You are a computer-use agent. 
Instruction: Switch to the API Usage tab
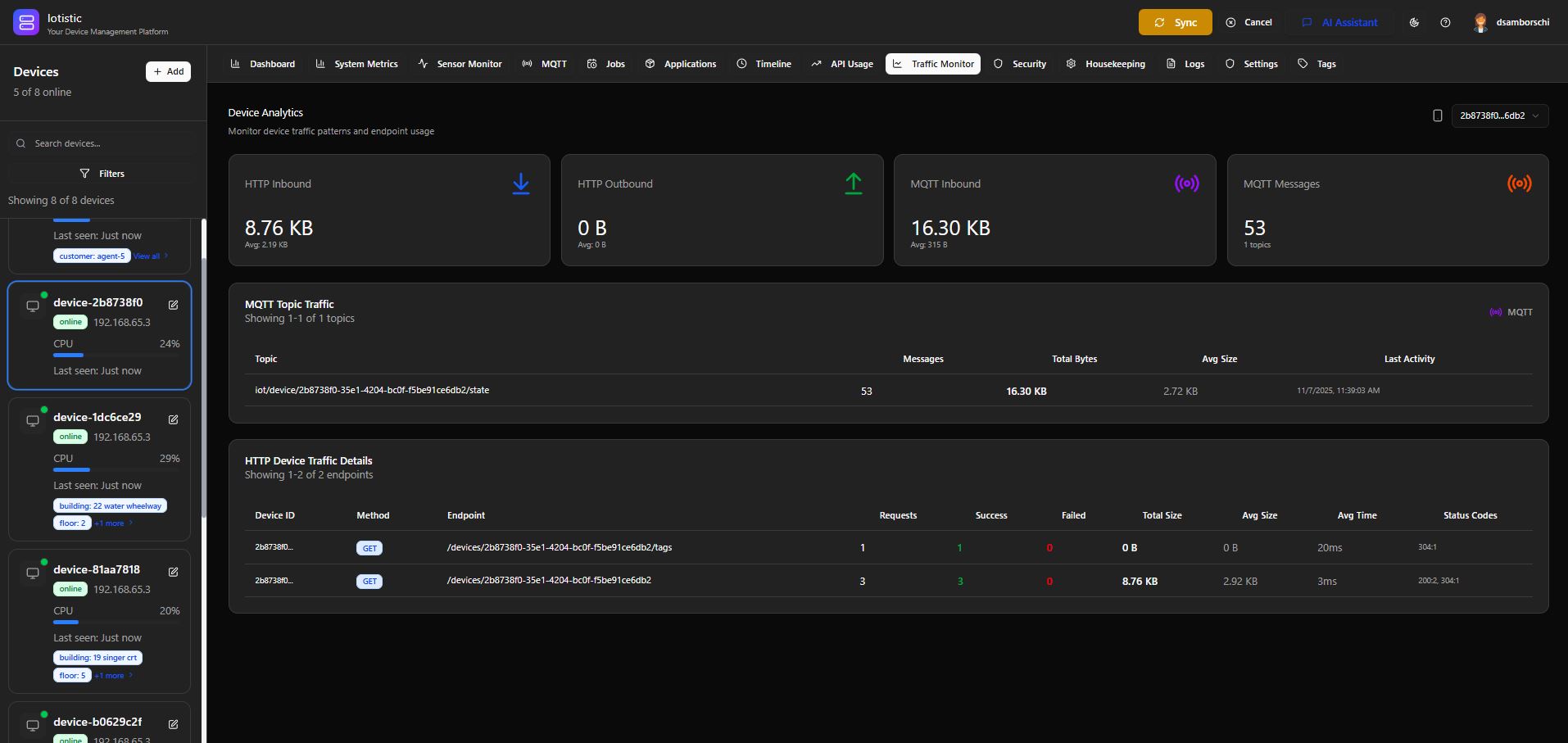pyautogui.click(x=842, y=64)
